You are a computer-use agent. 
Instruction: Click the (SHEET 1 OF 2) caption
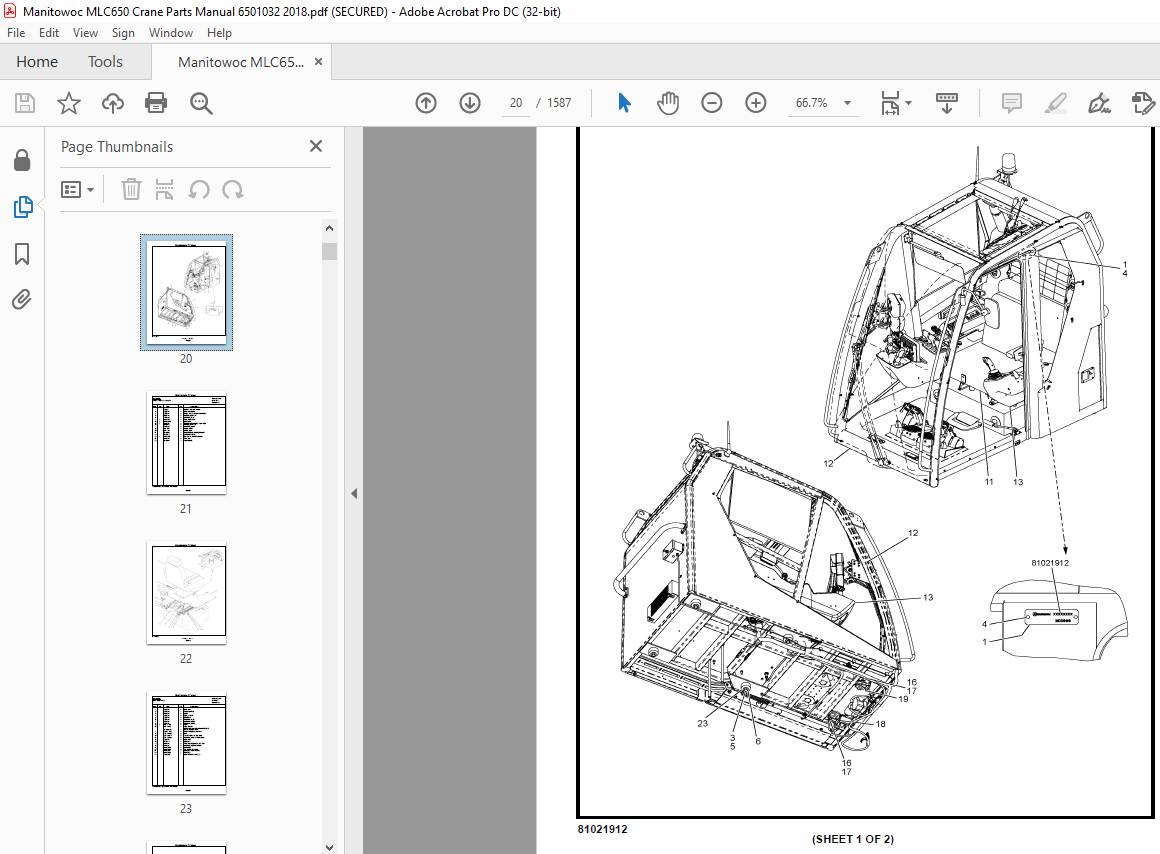pos(852,839)
